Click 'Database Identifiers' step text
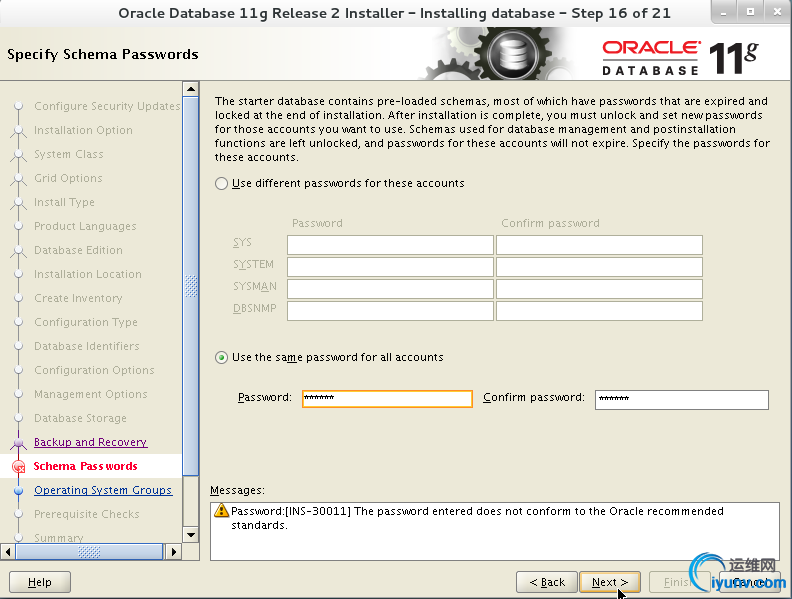 click(87, 346)
